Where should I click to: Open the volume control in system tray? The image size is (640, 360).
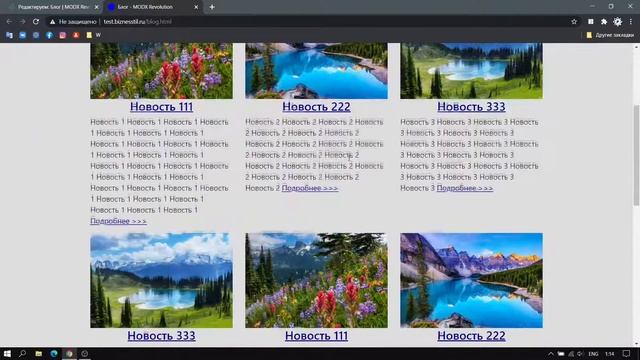pyautogui.click(x=580, y=354)
